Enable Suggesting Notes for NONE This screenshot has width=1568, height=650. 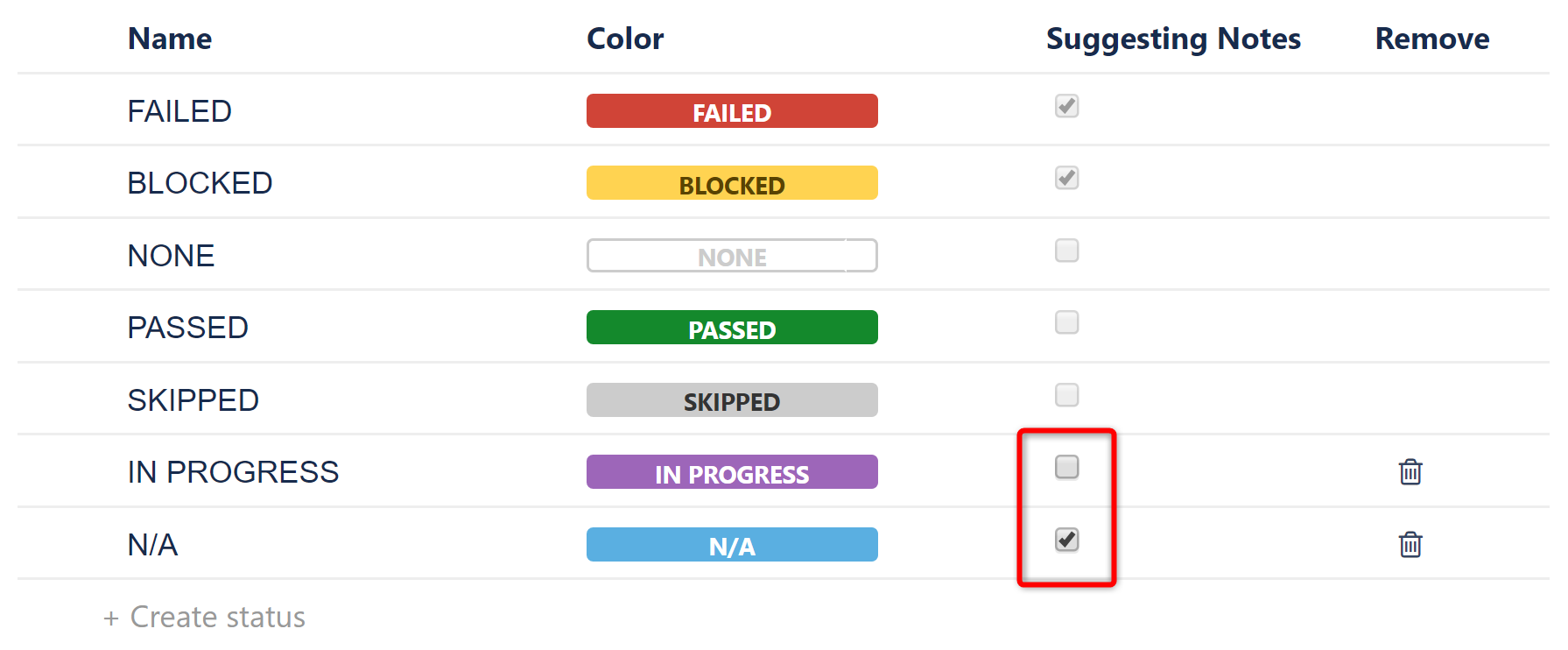tap(1066, 251)
